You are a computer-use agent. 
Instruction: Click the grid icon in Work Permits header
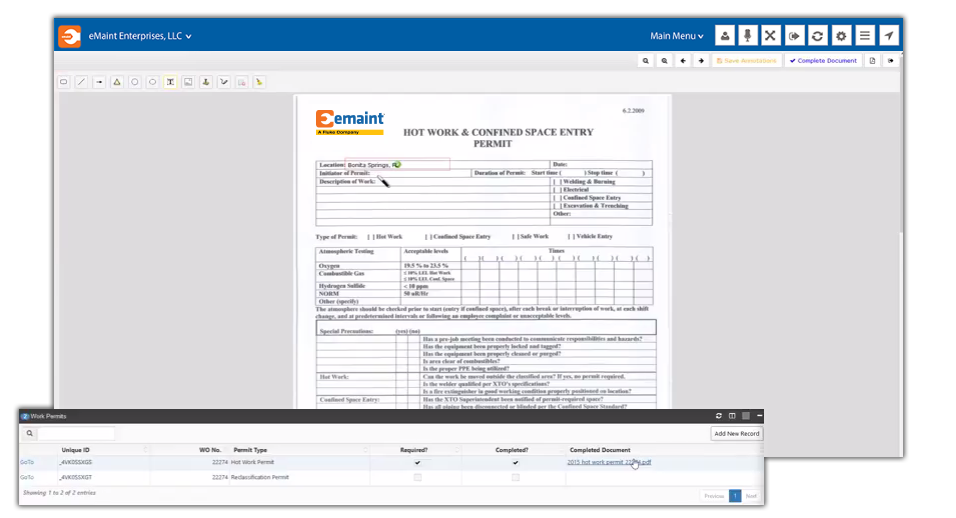746,416
